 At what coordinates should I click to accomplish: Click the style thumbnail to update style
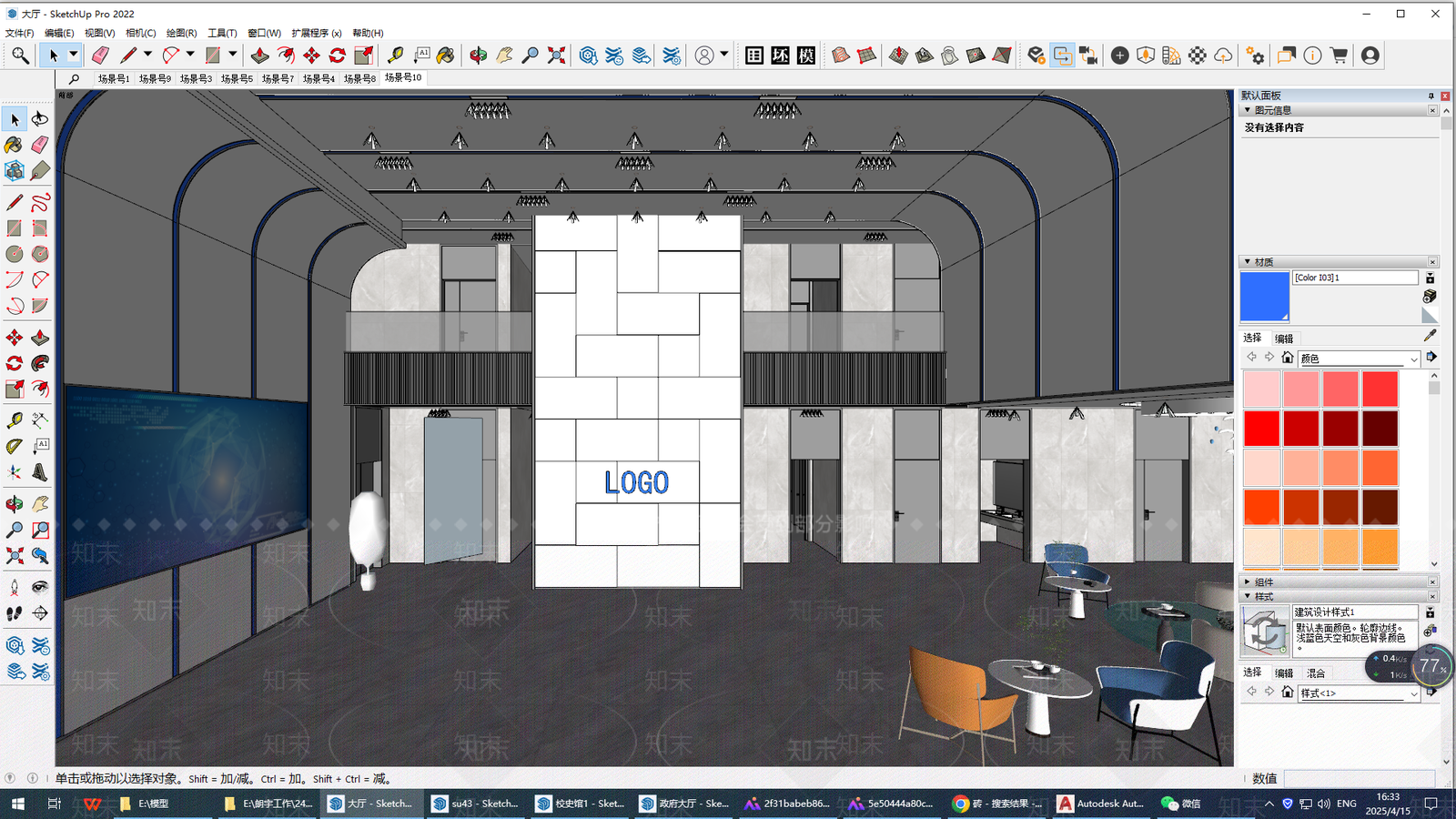pos(1265,631)
